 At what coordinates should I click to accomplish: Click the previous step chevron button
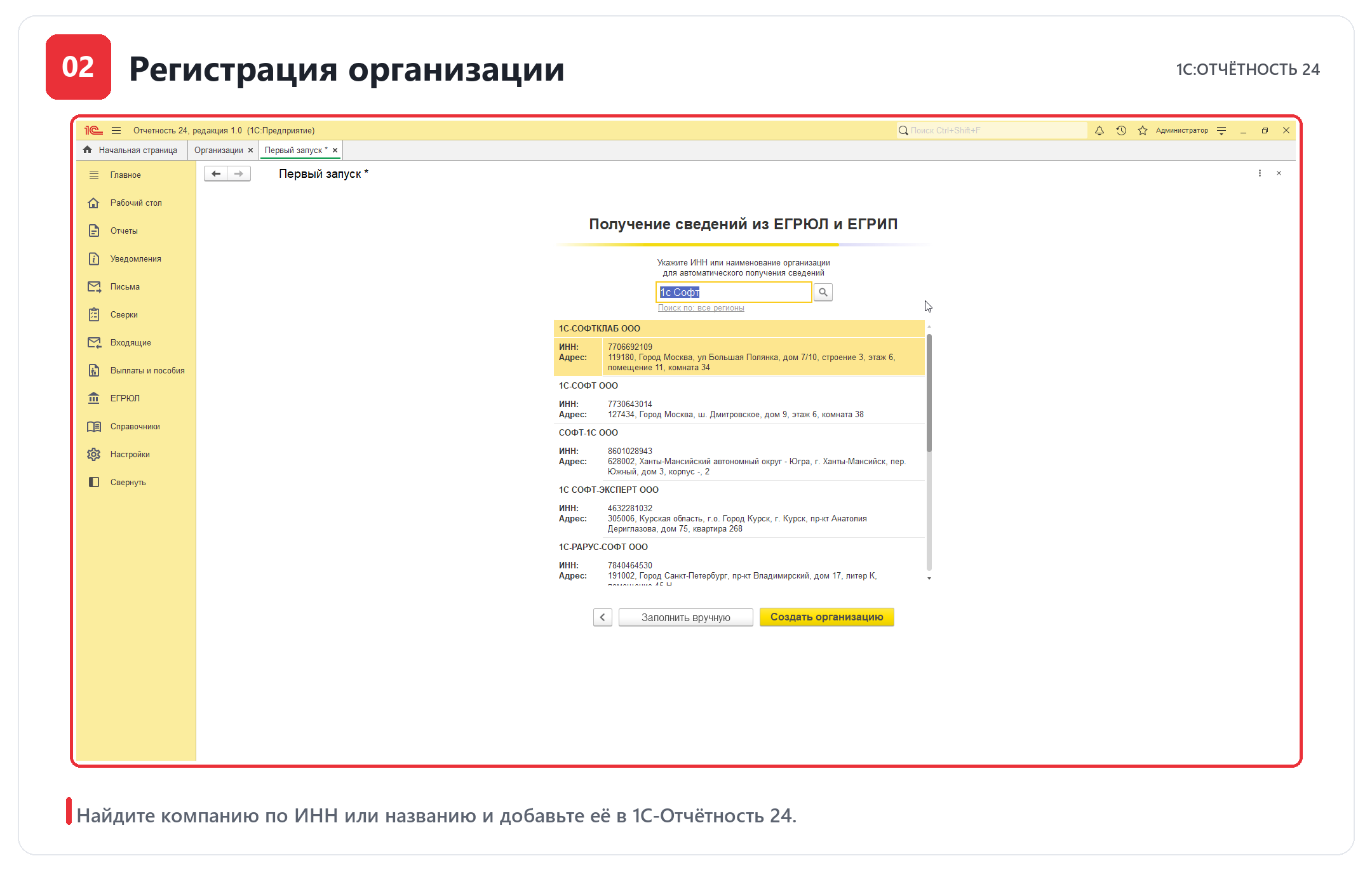coord(603,617)
